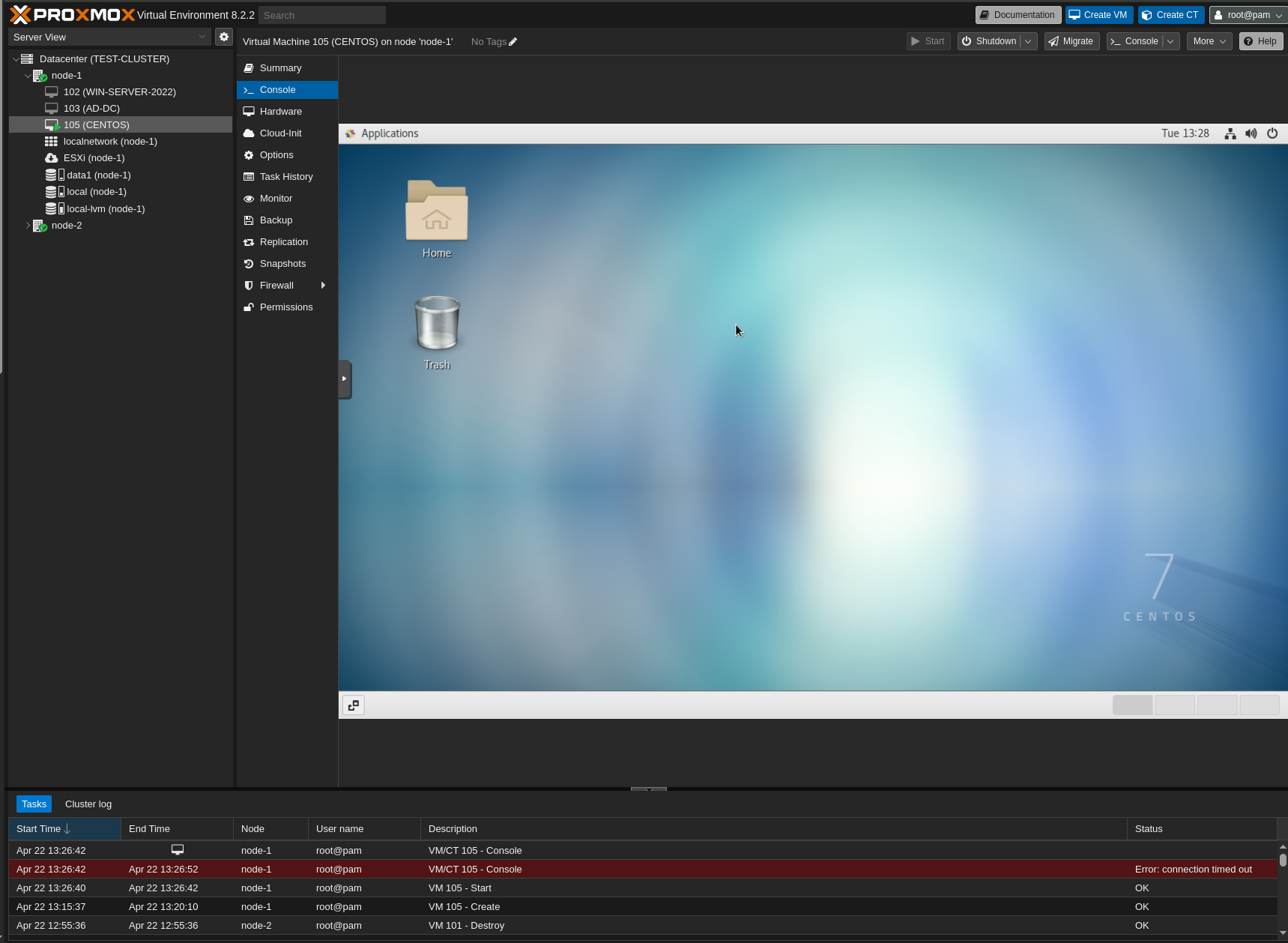
Task: Open the Shutdown dropdown arrow
Action: tap(1029, 41)
